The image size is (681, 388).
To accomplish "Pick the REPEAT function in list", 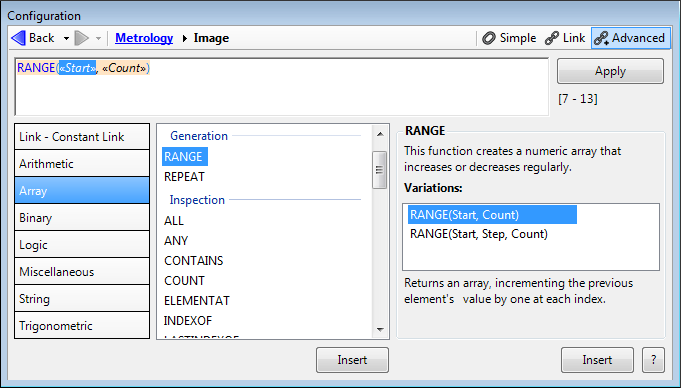I will point(184,177).
